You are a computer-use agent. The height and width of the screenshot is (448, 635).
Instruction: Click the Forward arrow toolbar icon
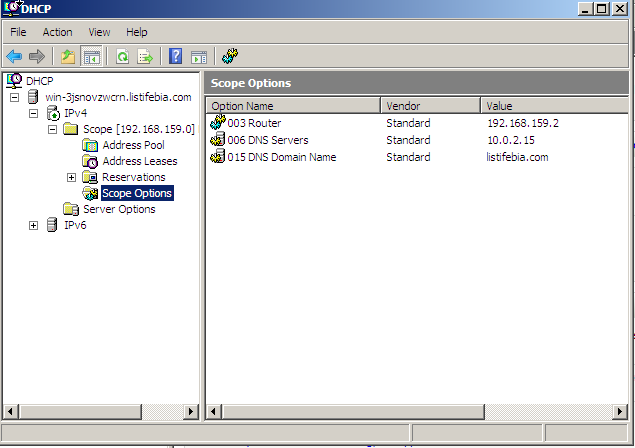point(36,56)
